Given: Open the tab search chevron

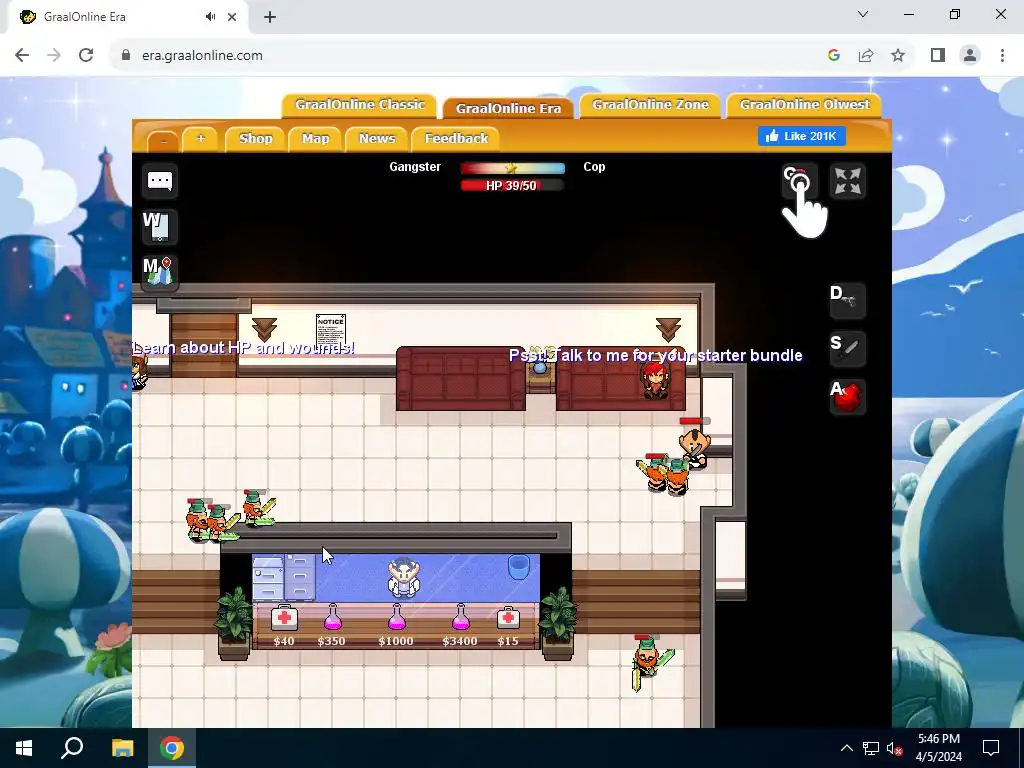Looking at the screenshot, I should (x=863, y=14).
